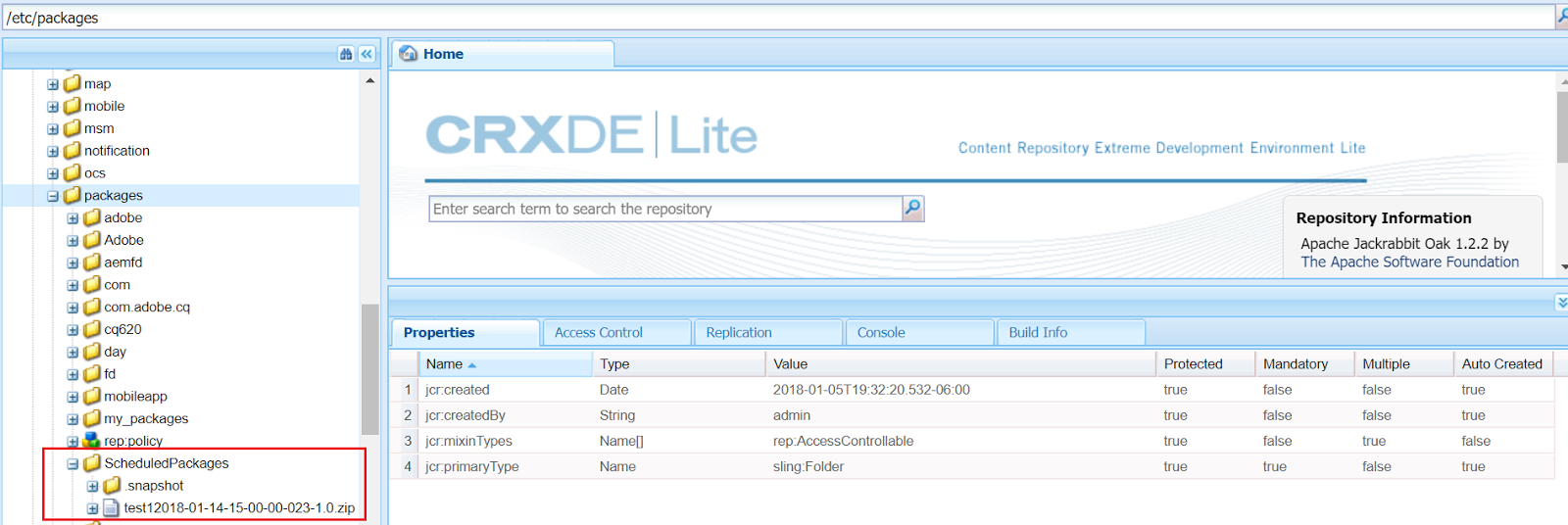Viewport: 1568px width, 525px height.
Task: Click the folder icon of com.adobe.cq node
Action: click(x=92, y=307)
